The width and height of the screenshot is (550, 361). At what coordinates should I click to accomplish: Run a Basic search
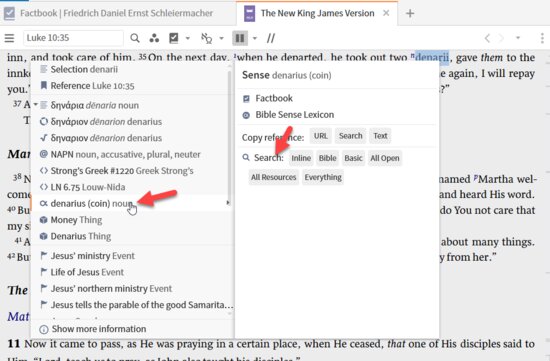pos(353,158)
